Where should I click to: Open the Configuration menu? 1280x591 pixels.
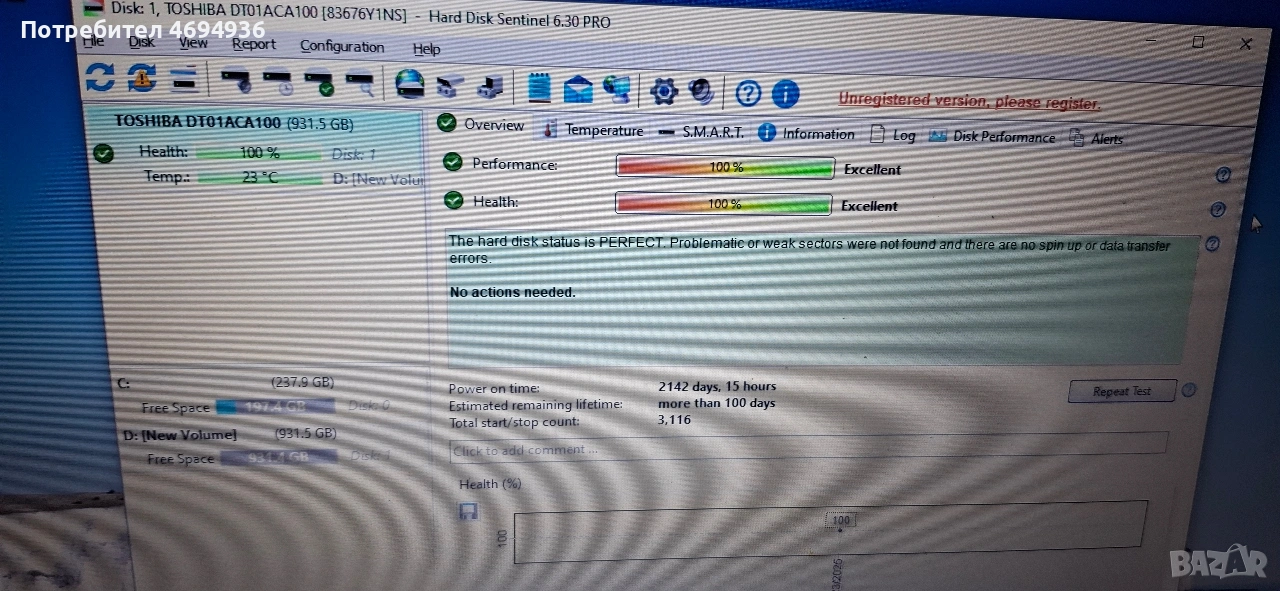(342, 46)
